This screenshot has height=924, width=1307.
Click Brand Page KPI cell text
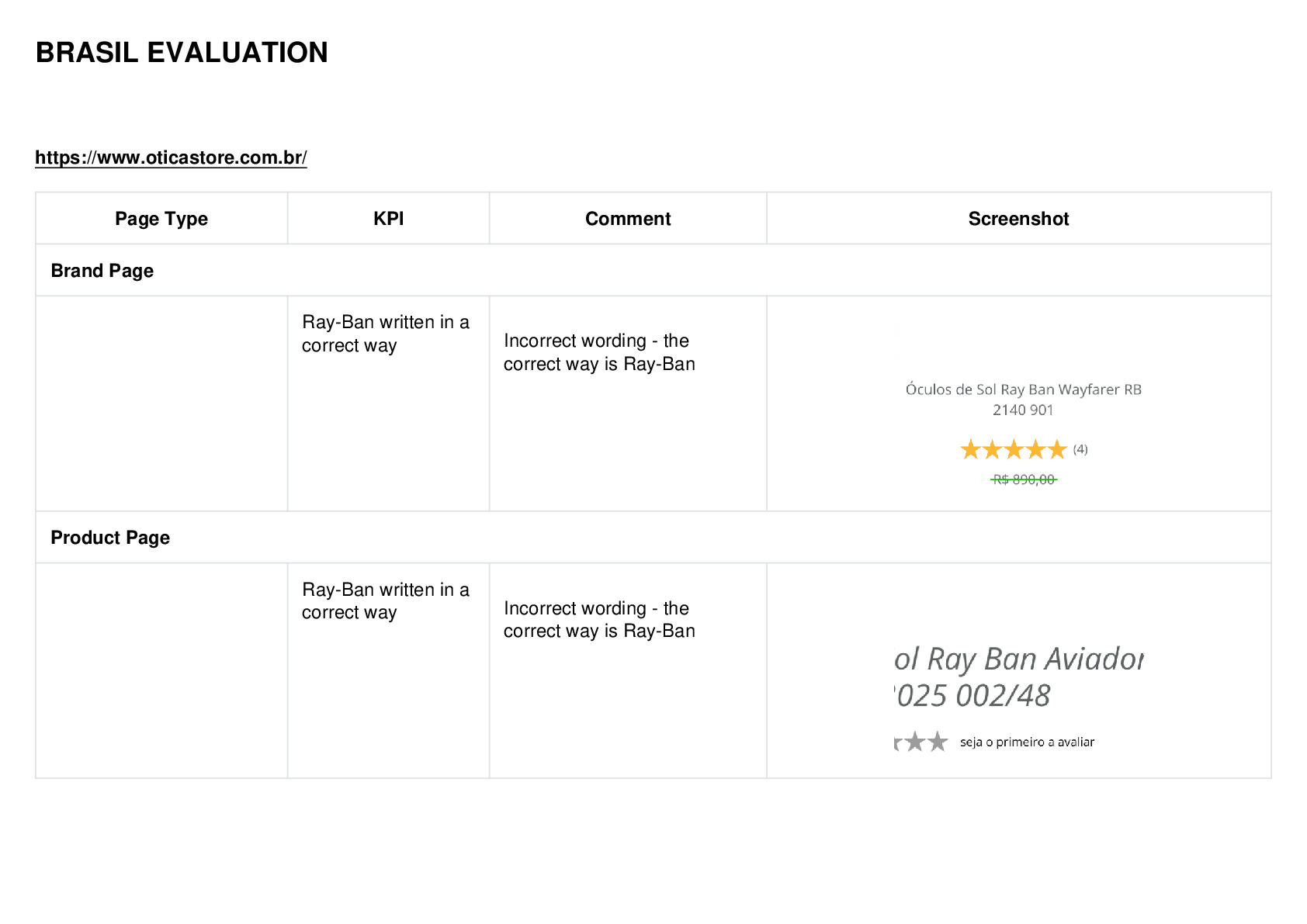click(386, 334)
